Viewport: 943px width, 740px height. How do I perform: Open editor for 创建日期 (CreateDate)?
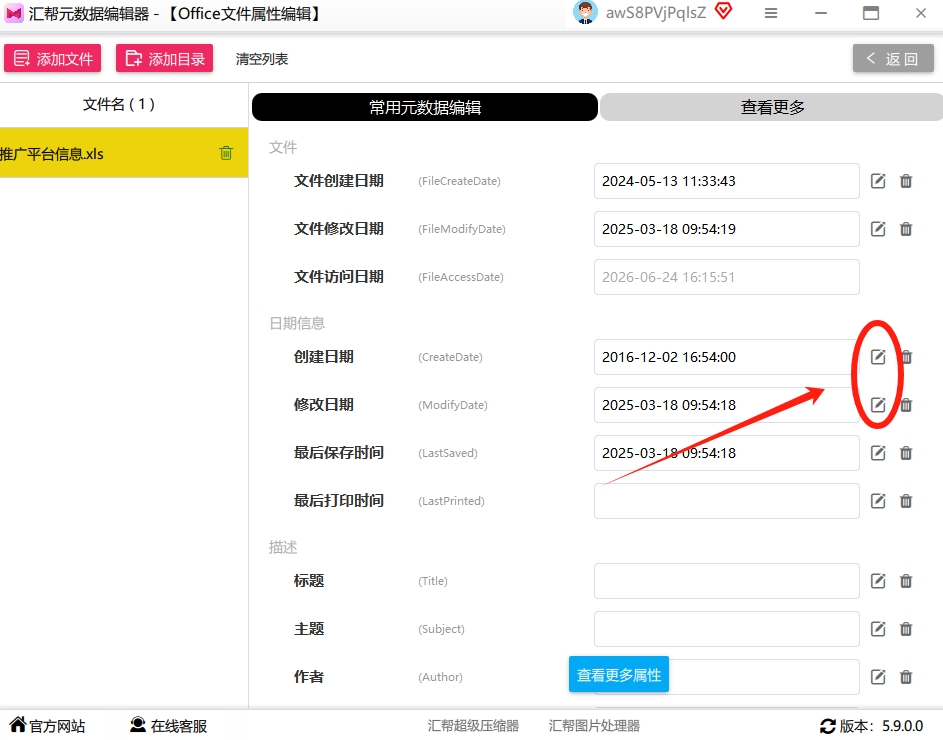pos(878,357)
